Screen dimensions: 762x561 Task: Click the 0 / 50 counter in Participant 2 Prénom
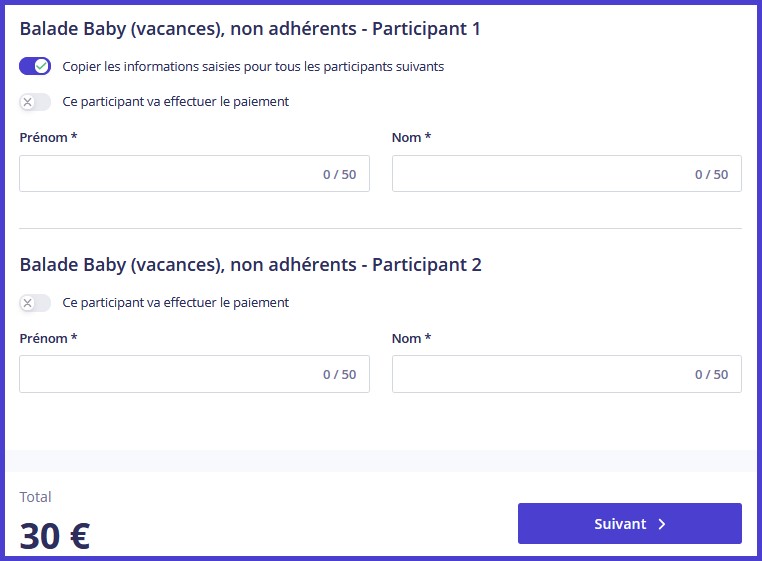339,374
